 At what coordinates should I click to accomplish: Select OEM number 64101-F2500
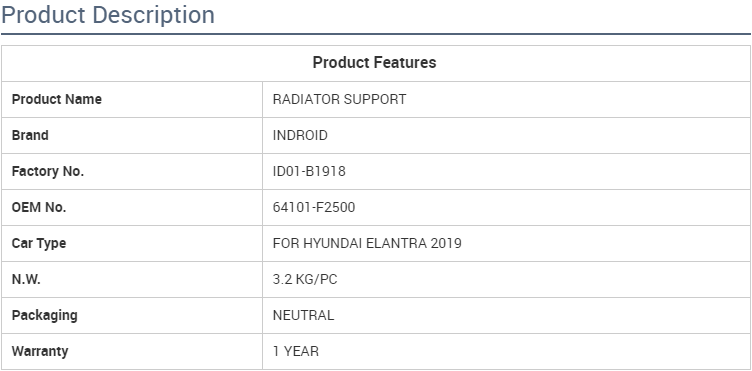314,207
